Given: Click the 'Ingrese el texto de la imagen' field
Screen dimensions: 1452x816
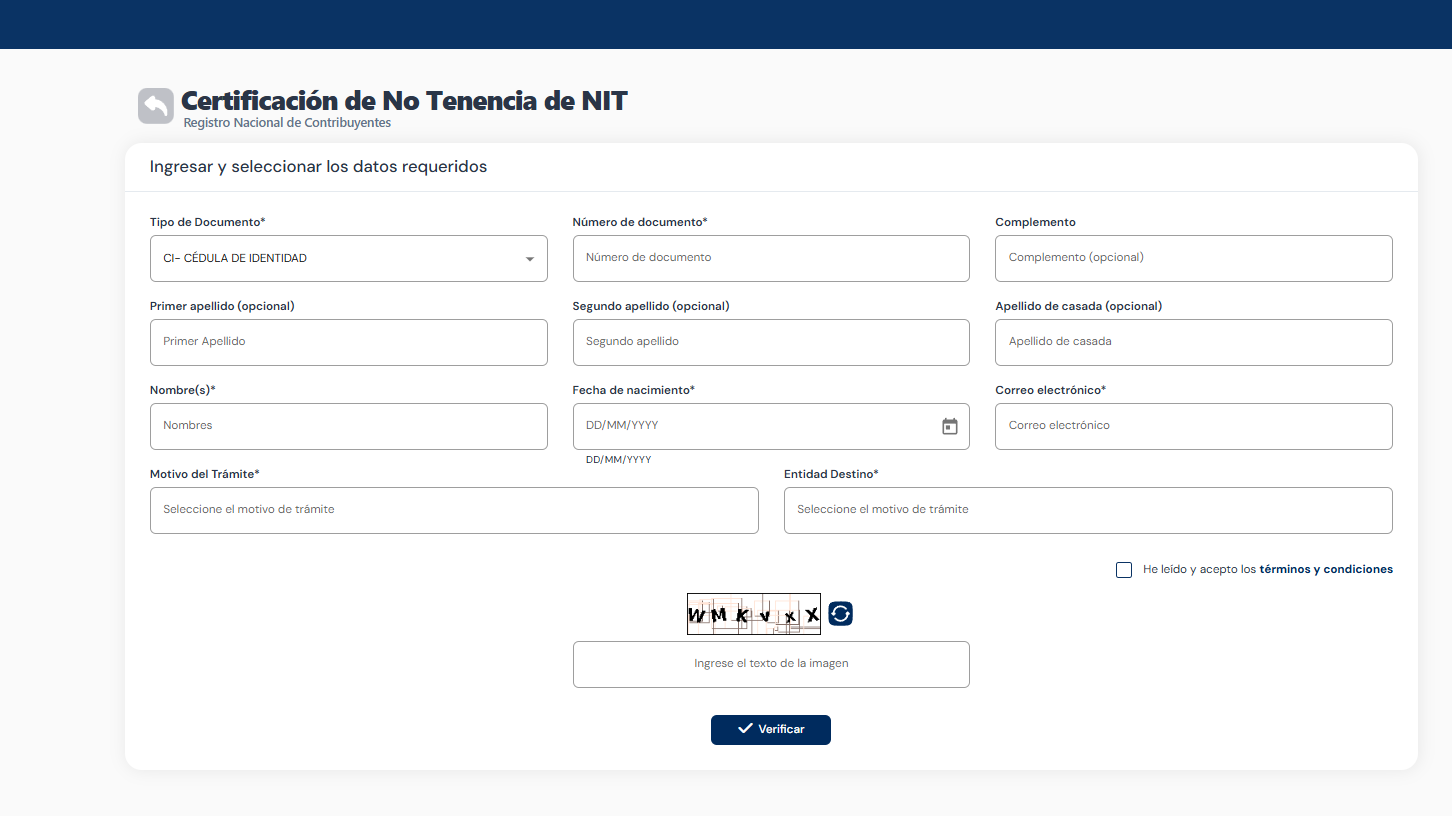Looking at the screenshot, I should [x=770, y=664].
